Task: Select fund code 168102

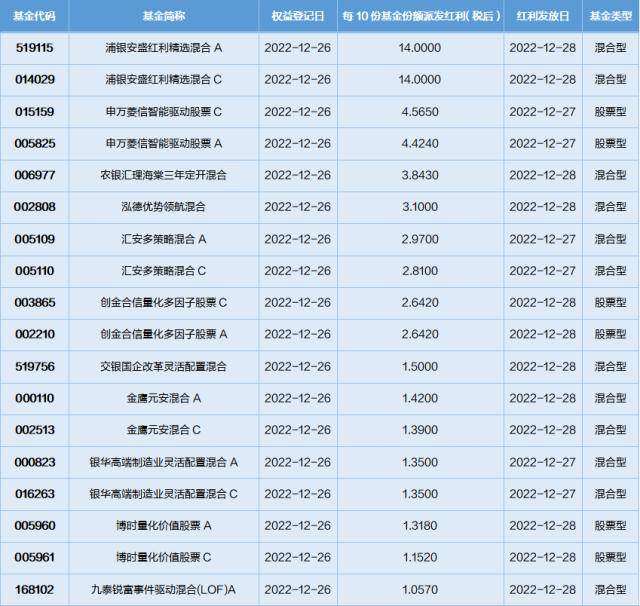Action: tap(35, 589)
